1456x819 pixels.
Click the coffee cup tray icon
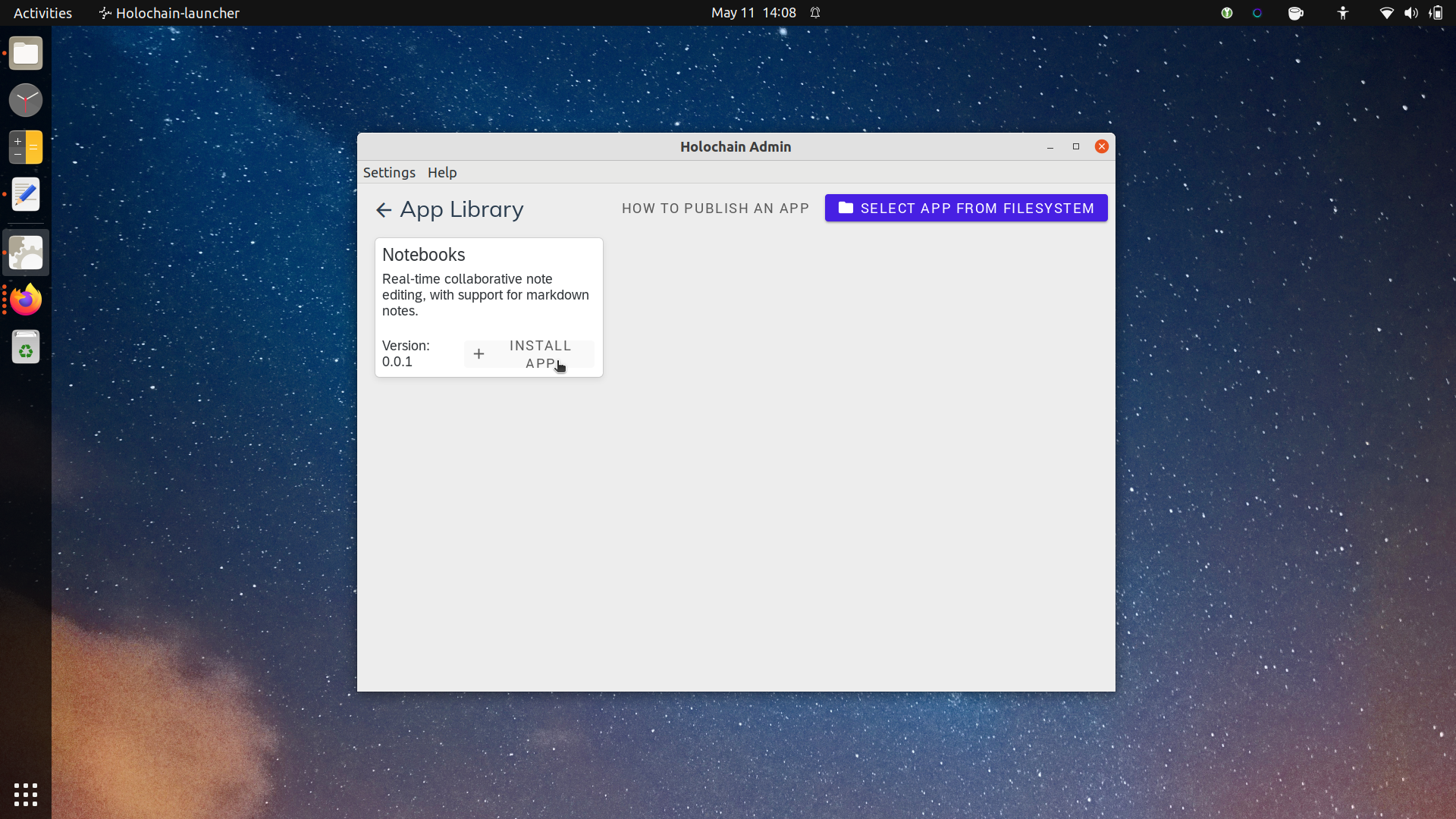coord(1296,13)
